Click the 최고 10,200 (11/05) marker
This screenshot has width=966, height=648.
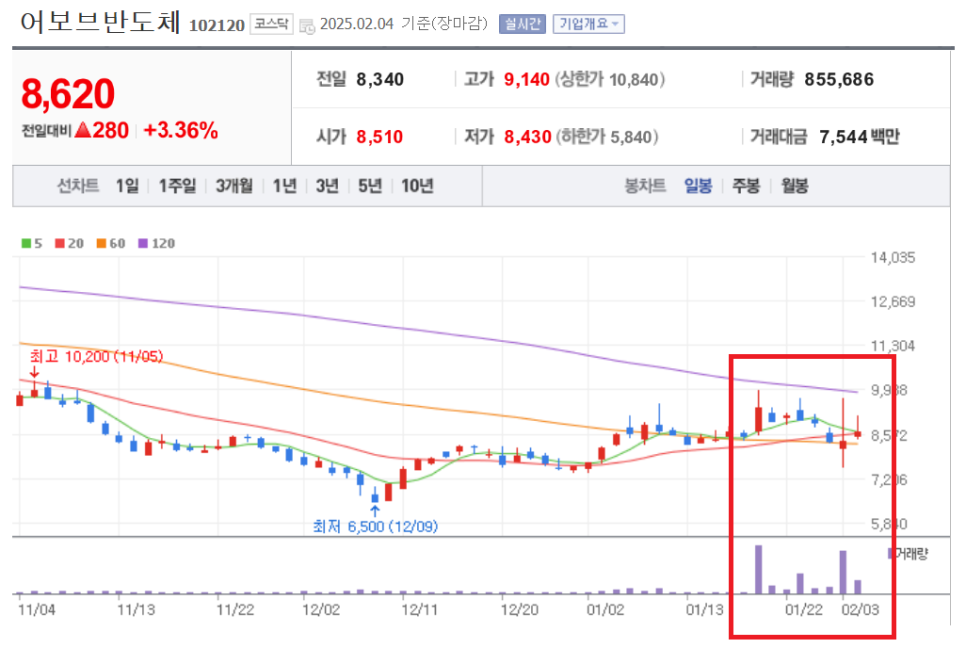tap(96, 357)
